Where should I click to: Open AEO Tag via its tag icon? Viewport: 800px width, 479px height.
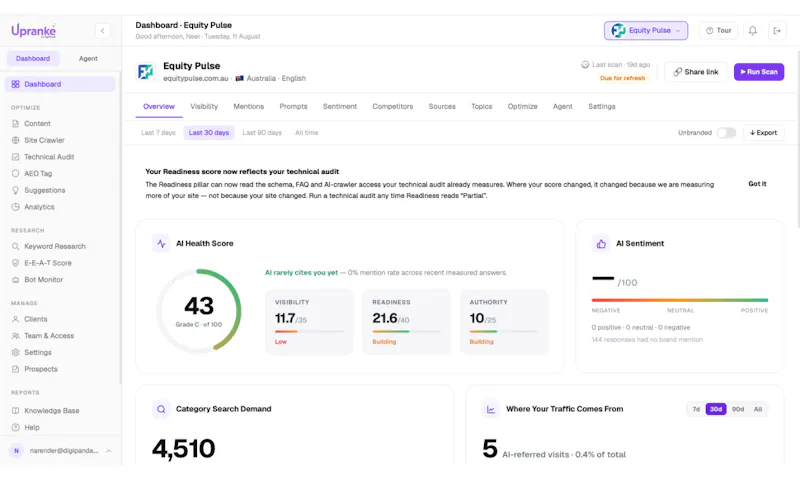click(15, 173)
